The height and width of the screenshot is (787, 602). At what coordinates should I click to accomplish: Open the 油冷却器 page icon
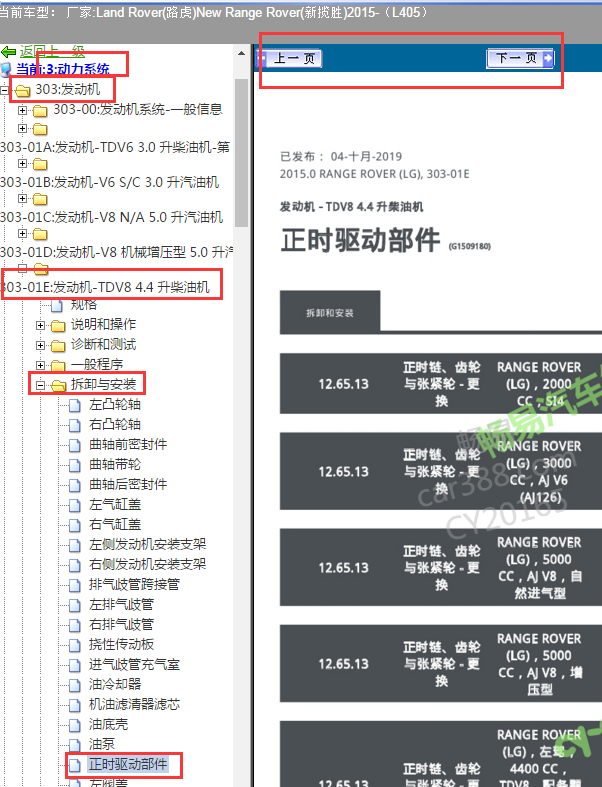74,685
